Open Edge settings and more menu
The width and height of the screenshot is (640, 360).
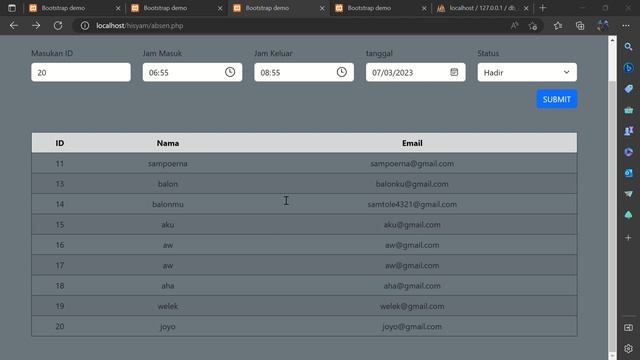(x=626, y=26)
